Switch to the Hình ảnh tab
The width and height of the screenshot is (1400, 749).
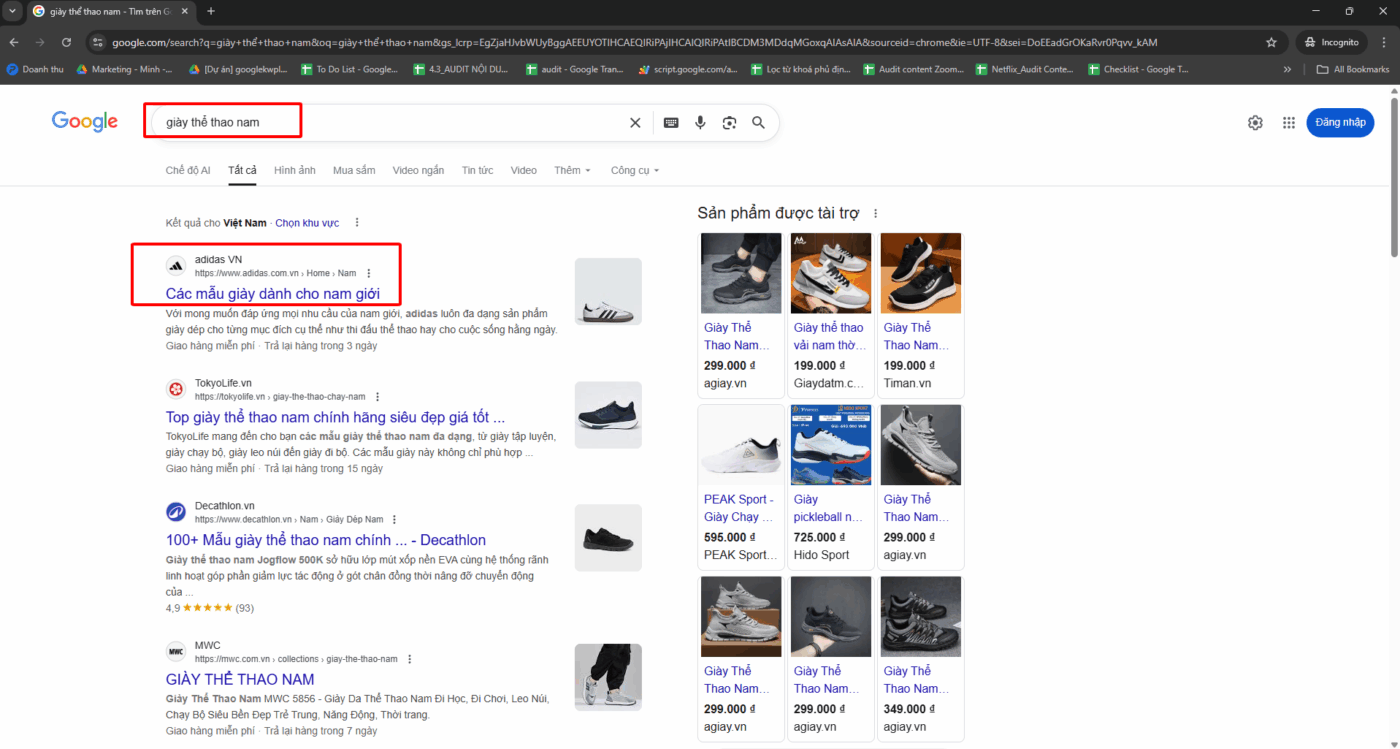tap(294, 170)
